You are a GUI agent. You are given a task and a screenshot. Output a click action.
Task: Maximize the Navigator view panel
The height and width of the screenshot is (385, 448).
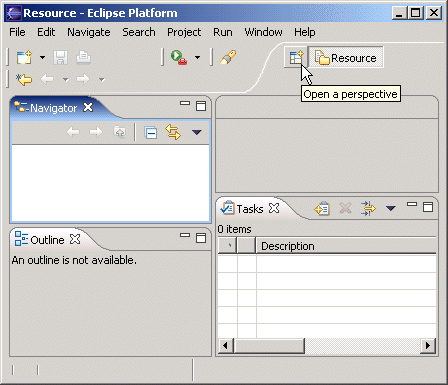coord(201,106)
